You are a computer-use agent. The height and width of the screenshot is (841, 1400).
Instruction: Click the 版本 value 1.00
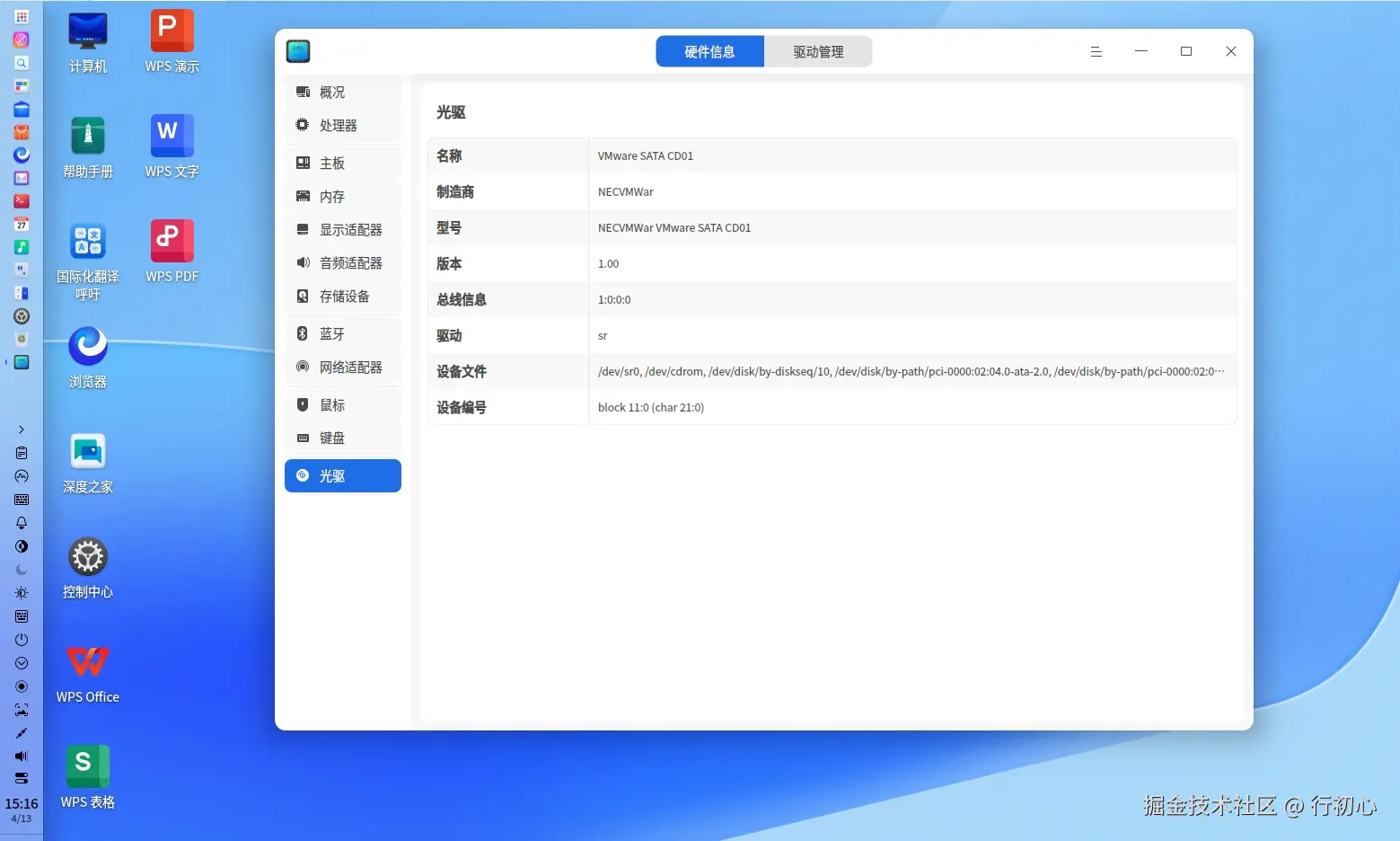pyautogui.click(x=609, y=264)
